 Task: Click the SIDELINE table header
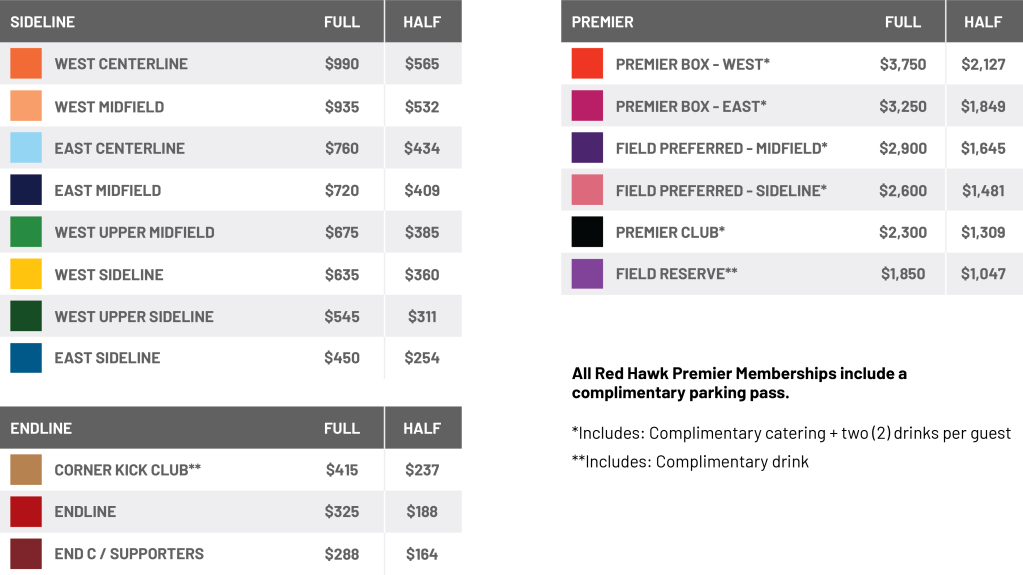(42, 22)
